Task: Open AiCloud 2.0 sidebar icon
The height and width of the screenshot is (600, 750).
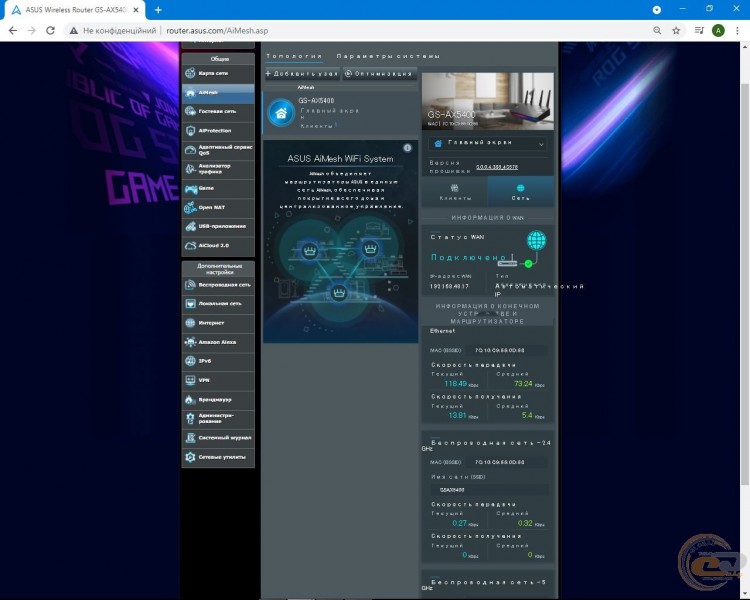Action: click(x=190, y=245)
